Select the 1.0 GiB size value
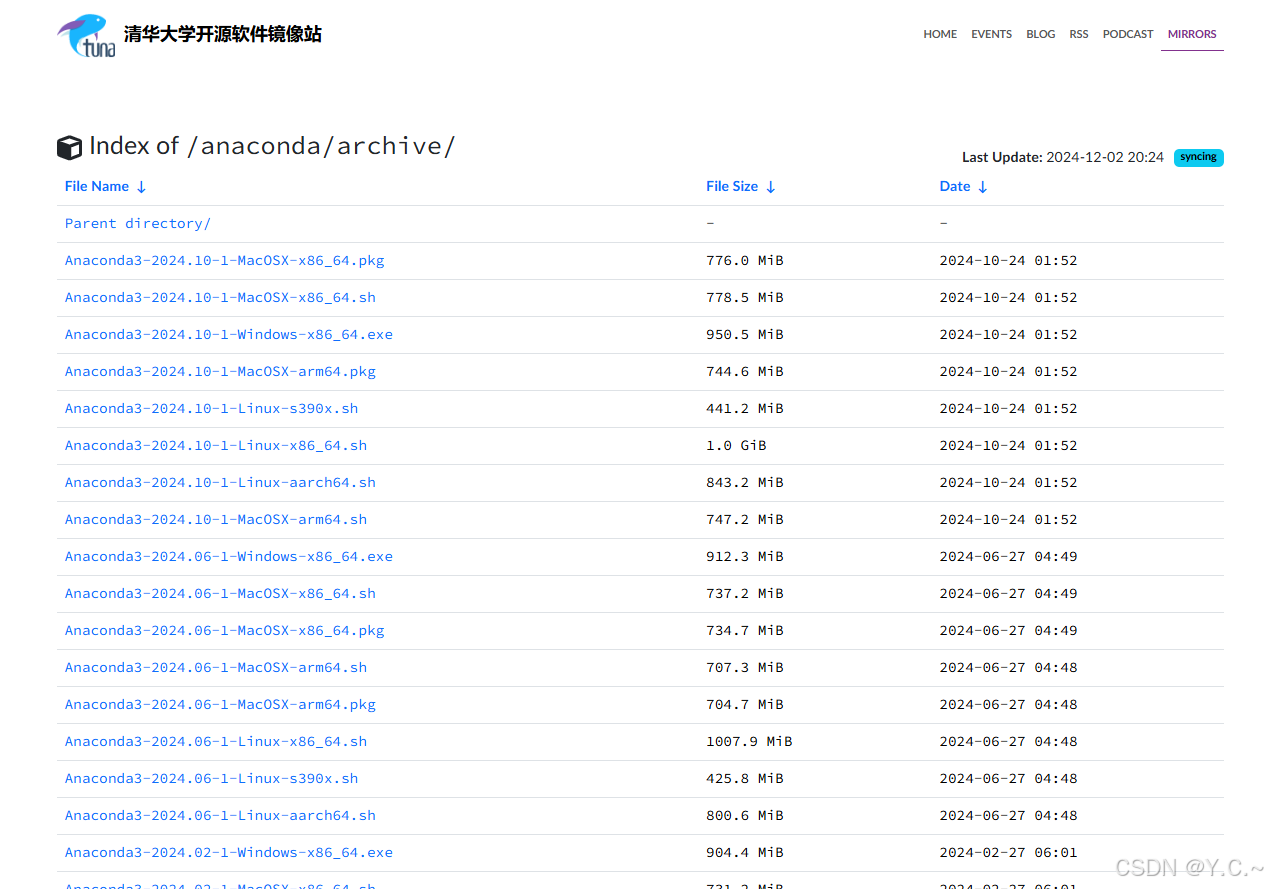Image resolution: width=1268 pixels, height=889 pixels. click(x=736, y=445)
